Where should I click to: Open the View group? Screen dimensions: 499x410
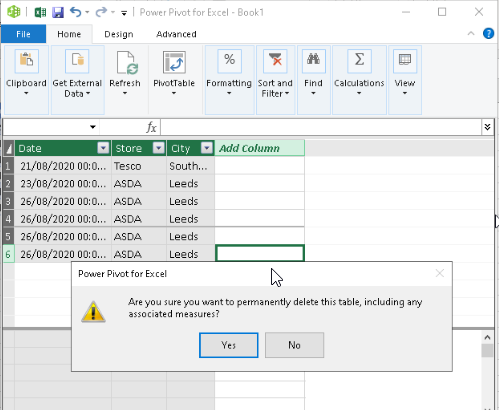(405, 80)
